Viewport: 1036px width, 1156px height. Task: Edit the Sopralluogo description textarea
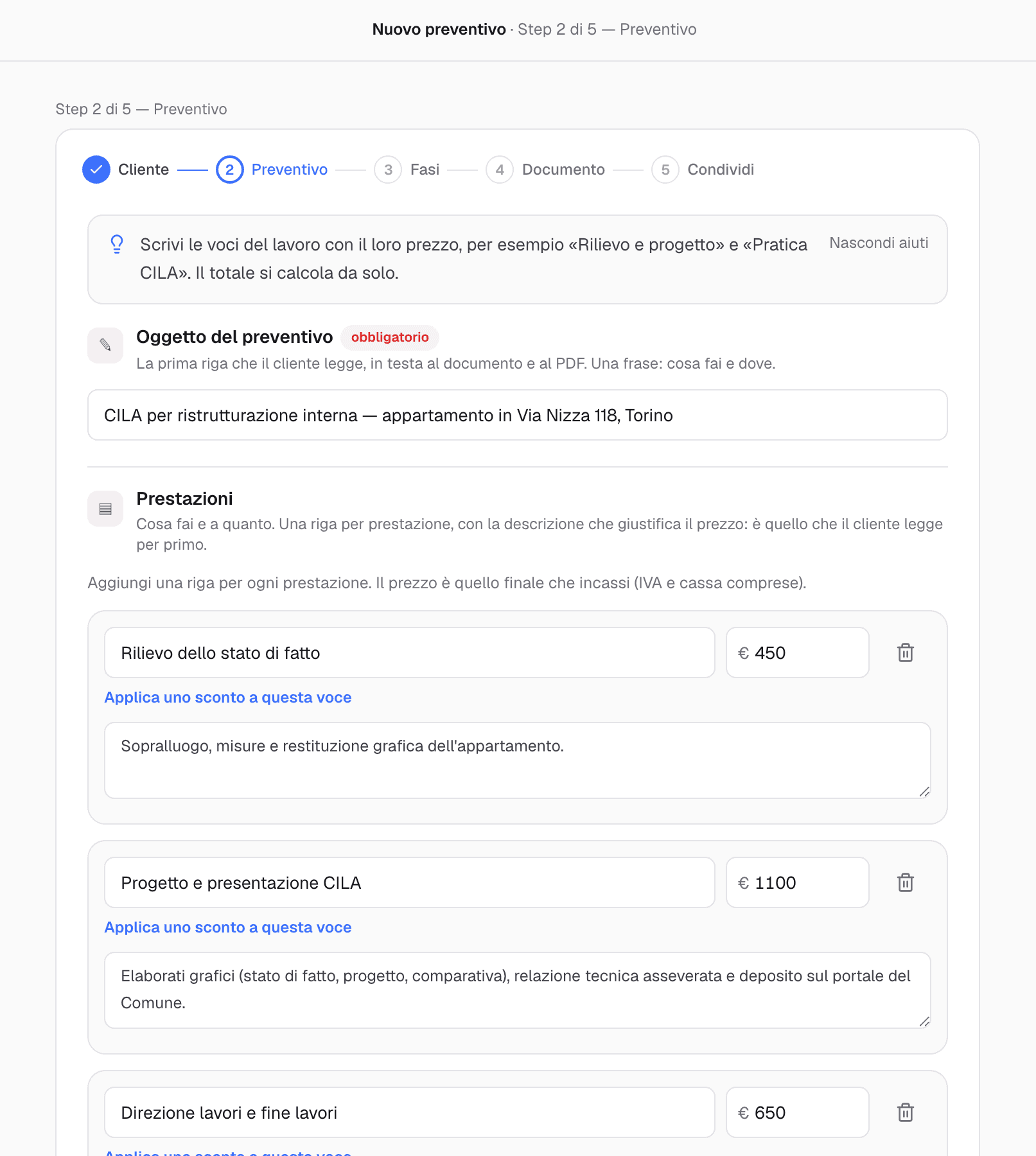pos(518,760)
